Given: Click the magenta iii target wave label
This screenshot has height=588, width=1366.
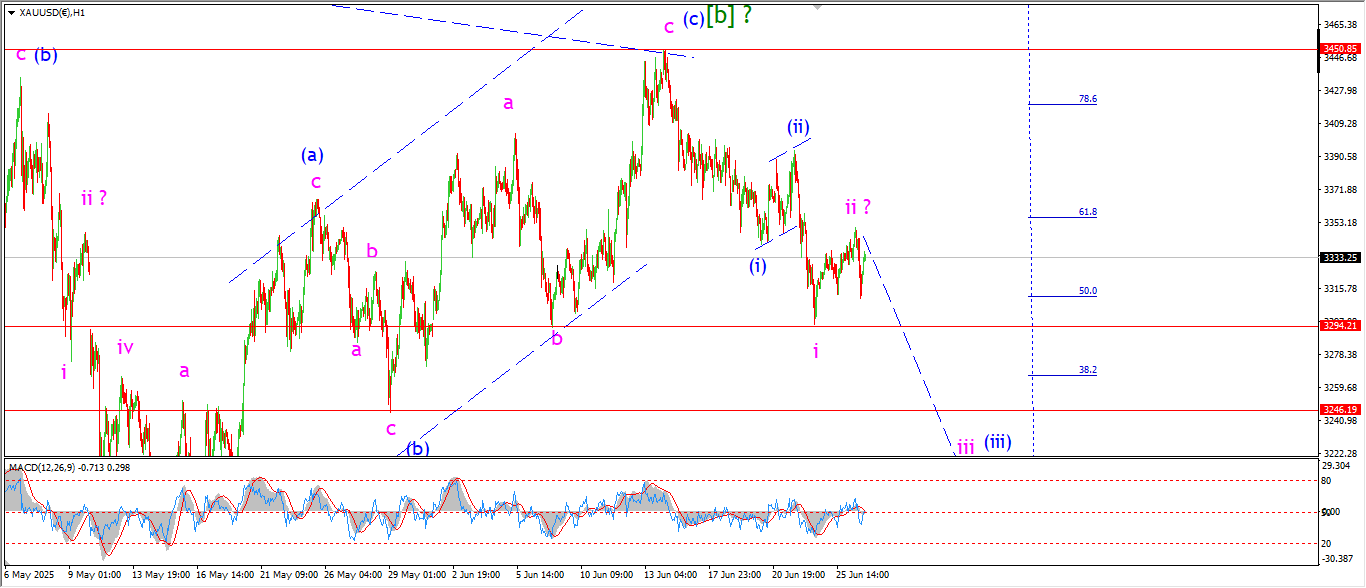Looking at the screenshot, I should pyautogui.click(x=965, y=447).
